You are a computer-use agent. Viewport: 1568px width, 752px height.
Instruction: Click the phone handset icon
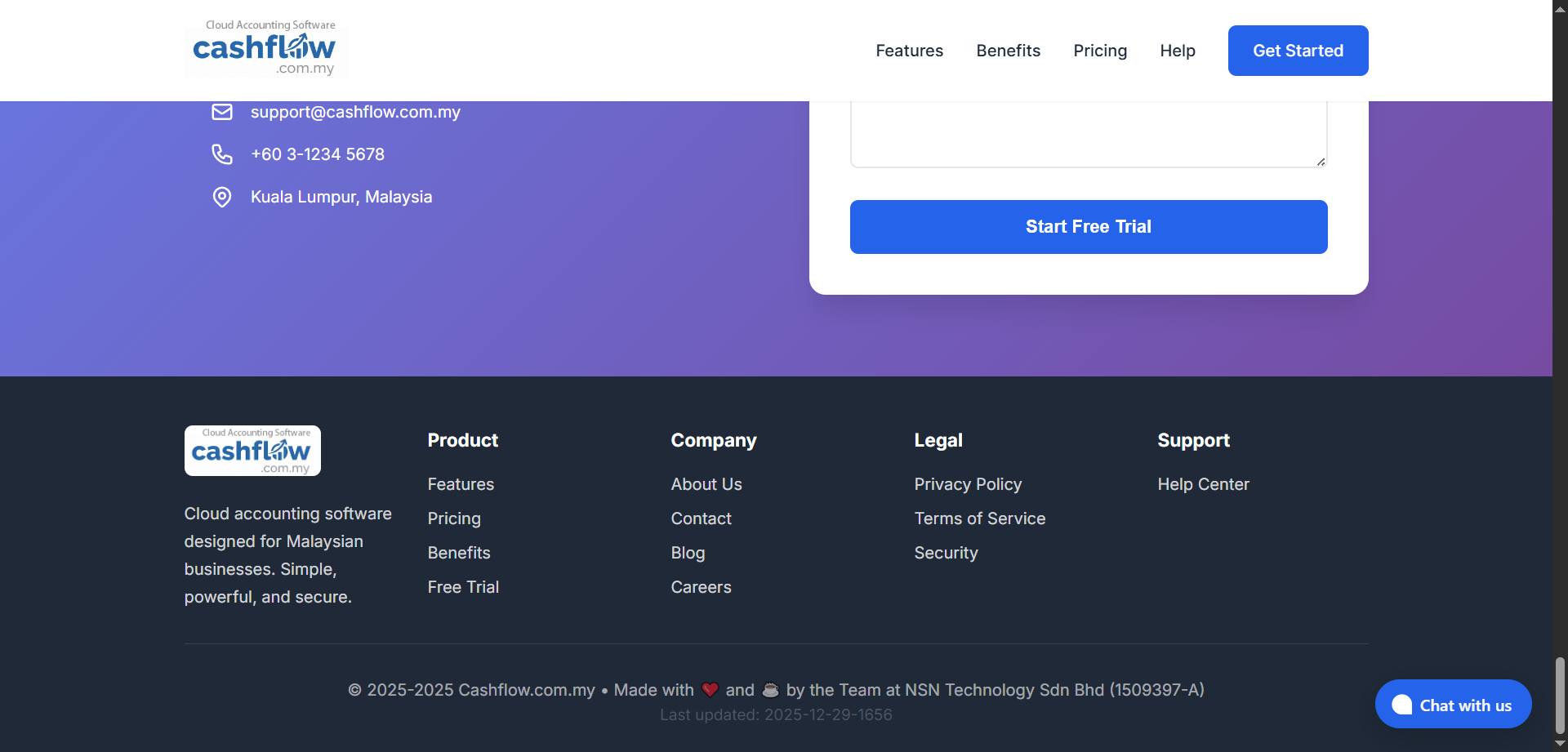click(x=221, y=154)
